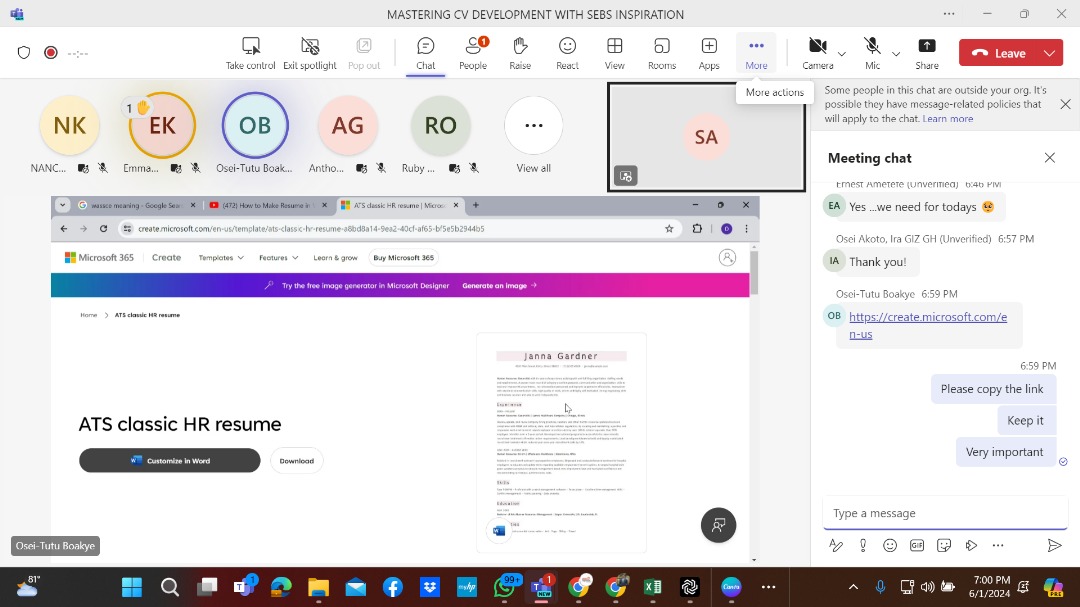
Task: Open the People participants panel
Action: 473,47
